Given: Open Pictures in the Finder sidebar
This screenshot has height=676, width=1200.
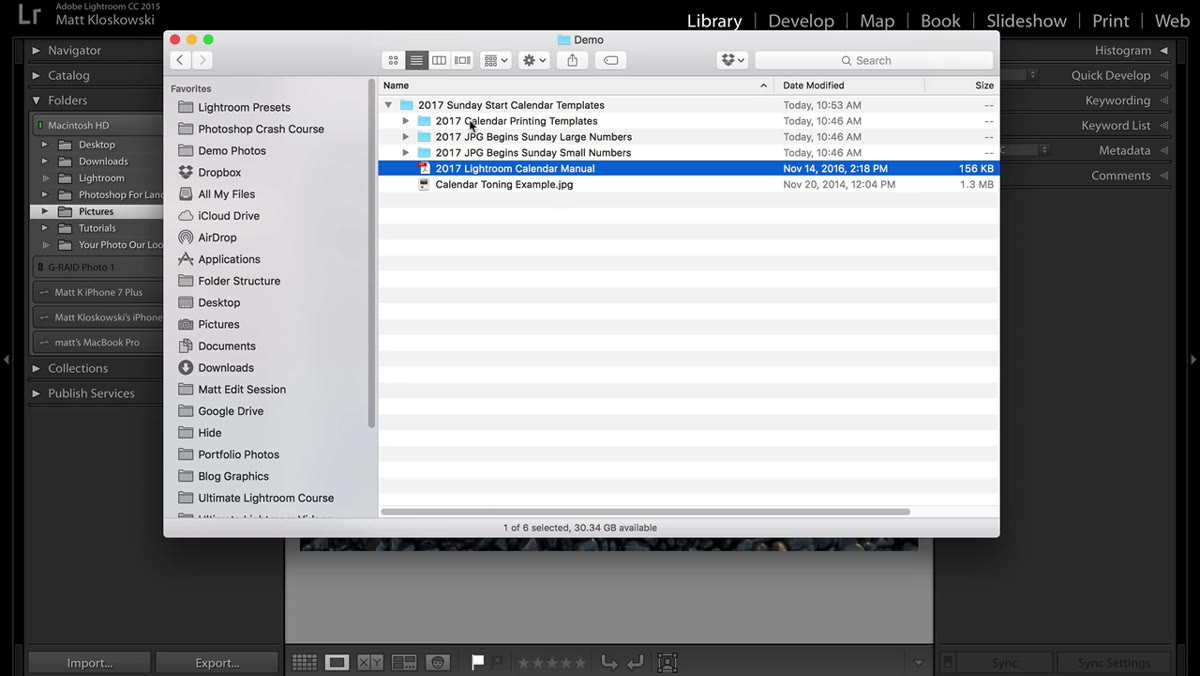Looking at the screenshot, I should coord(218,324).
